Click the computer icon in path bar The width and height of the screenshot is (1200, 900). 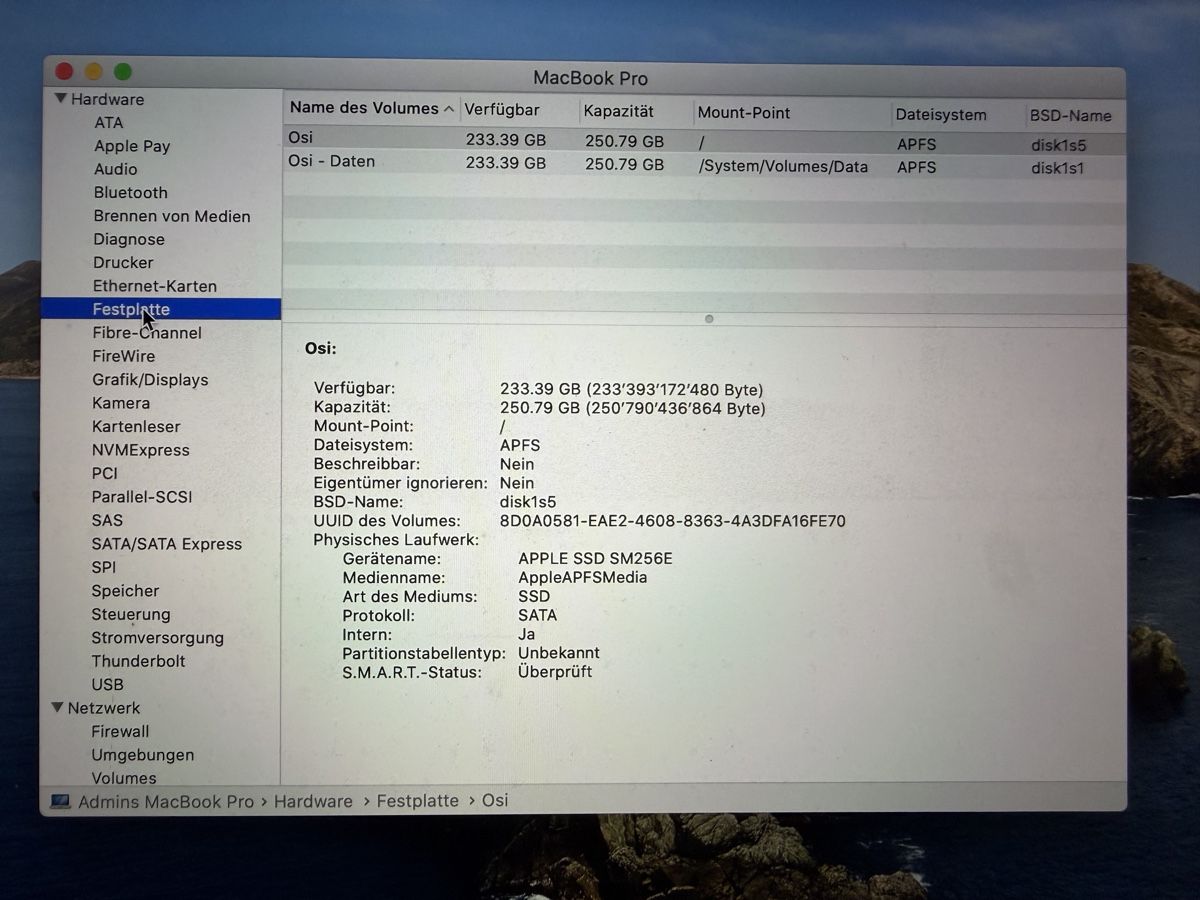point(60,802)
